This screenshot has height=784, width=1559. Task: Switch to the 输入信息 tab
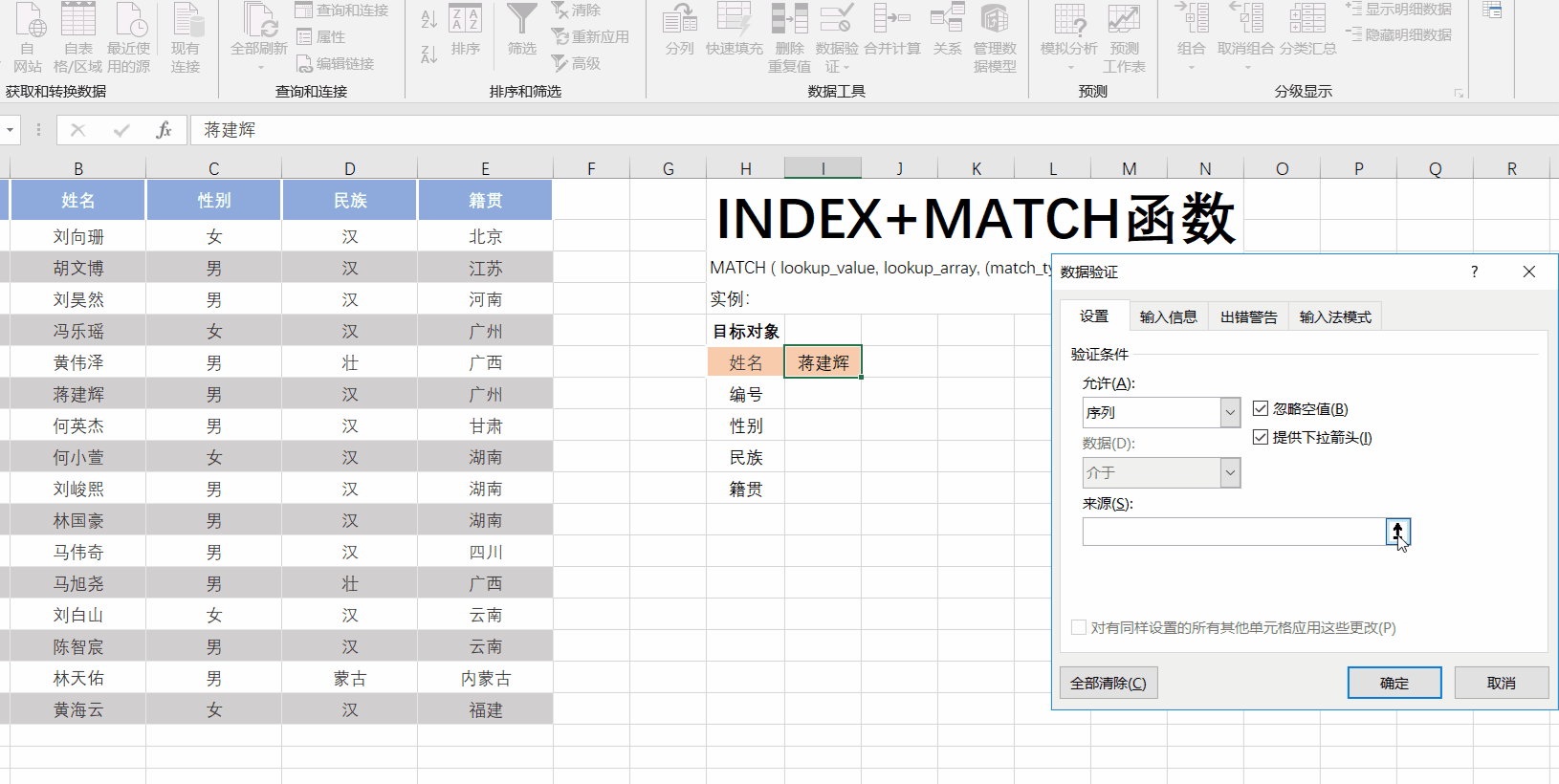pyautogui.click(x=1169, y=317)
